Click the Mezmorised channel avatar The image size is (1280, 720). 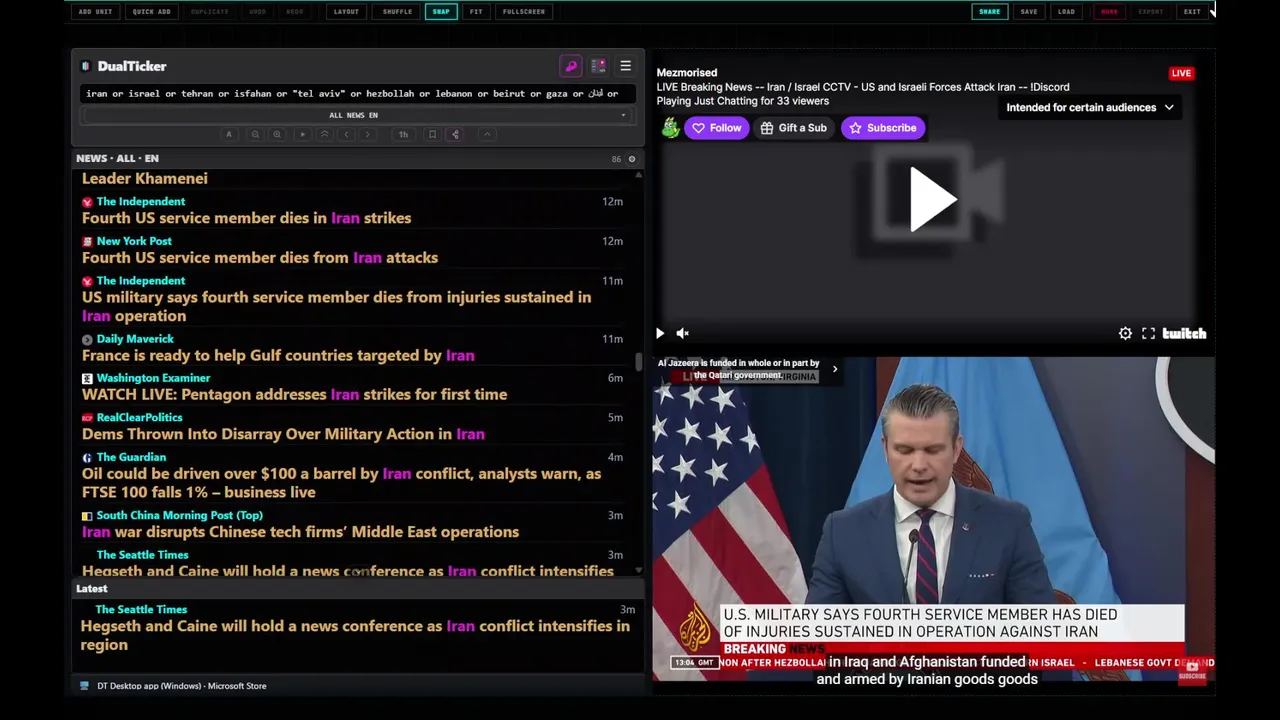click(670, 128)
